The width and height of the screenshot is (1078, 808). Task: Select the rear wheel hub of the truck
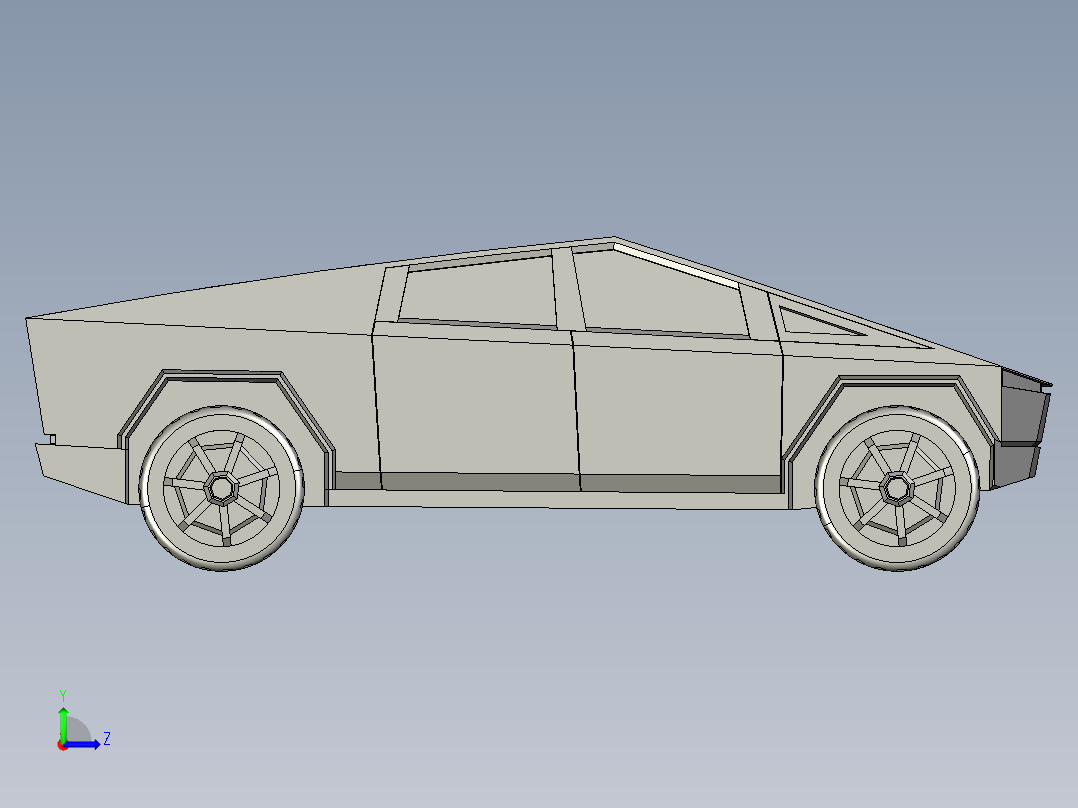[221, 488]
